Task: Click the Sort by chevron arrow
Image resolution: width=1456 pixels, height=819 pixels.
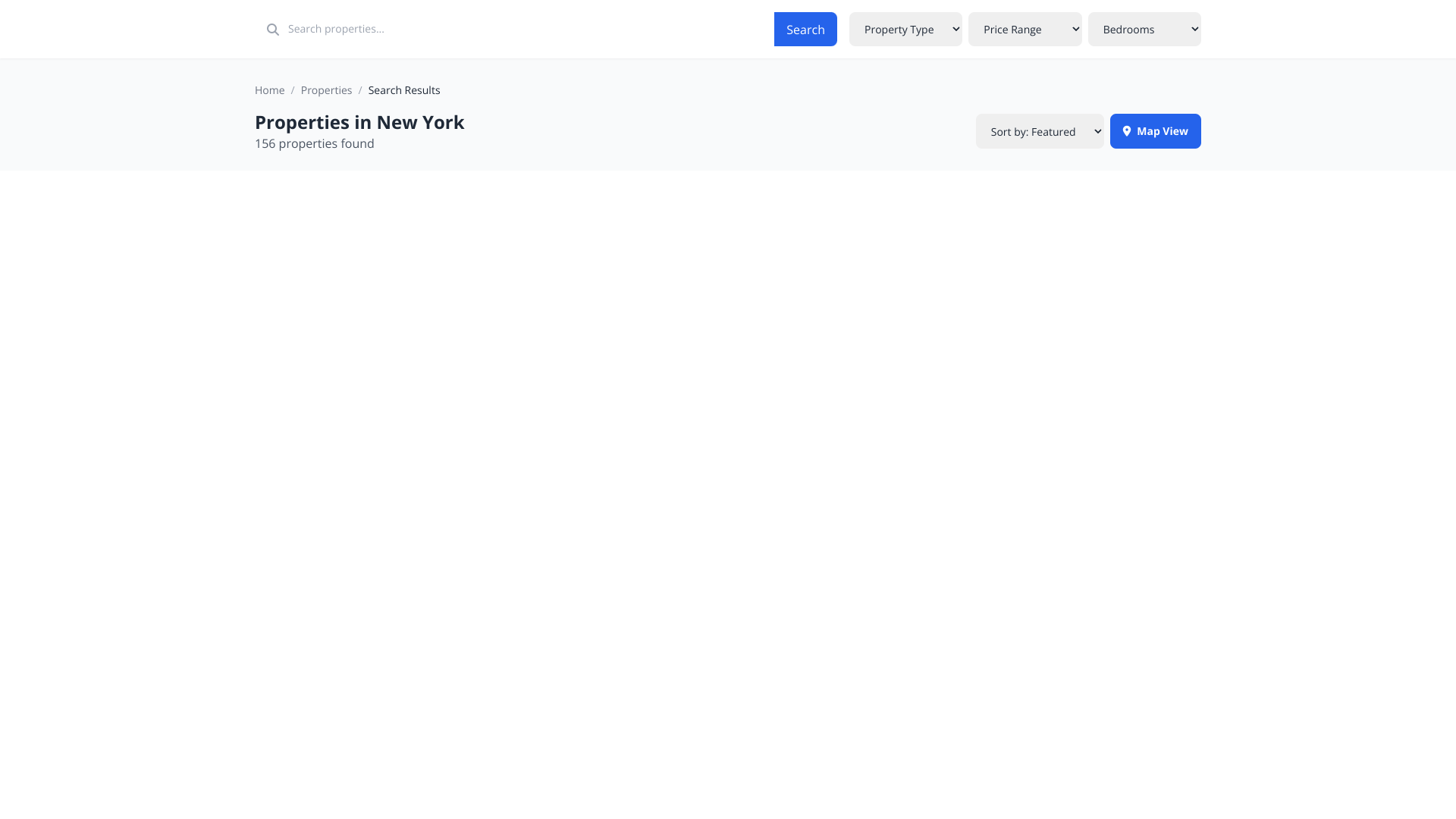Action: pyautogui.click(x=1097, y=131)
